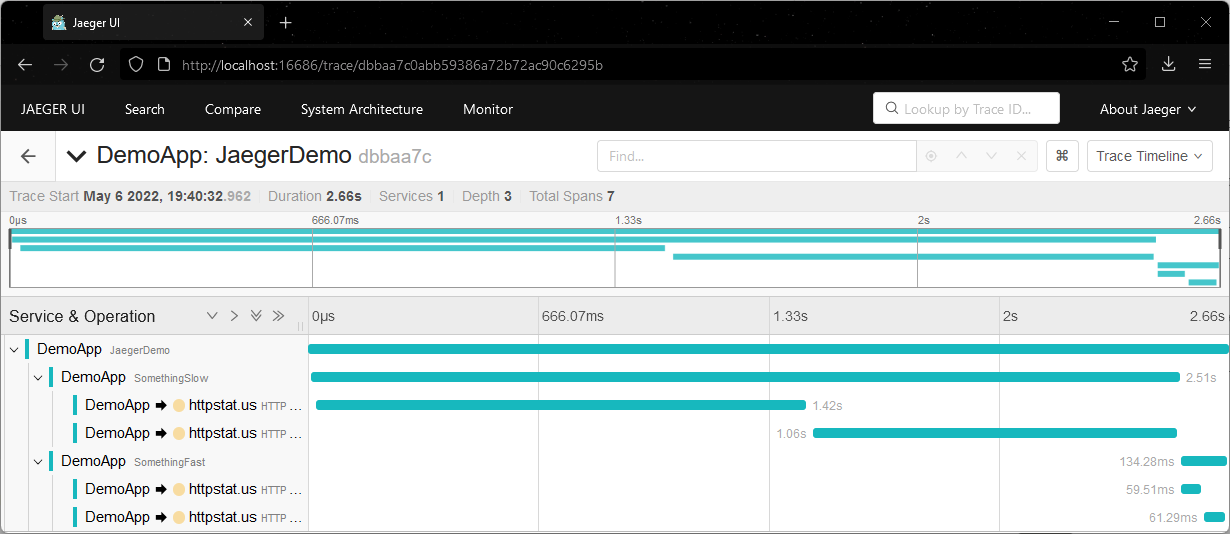The width and height of the screenshot is (1230, 534).
Task: Collapse the DemoApp SomethingFast span
Action: pyautogui.click(x=38, y=461)
